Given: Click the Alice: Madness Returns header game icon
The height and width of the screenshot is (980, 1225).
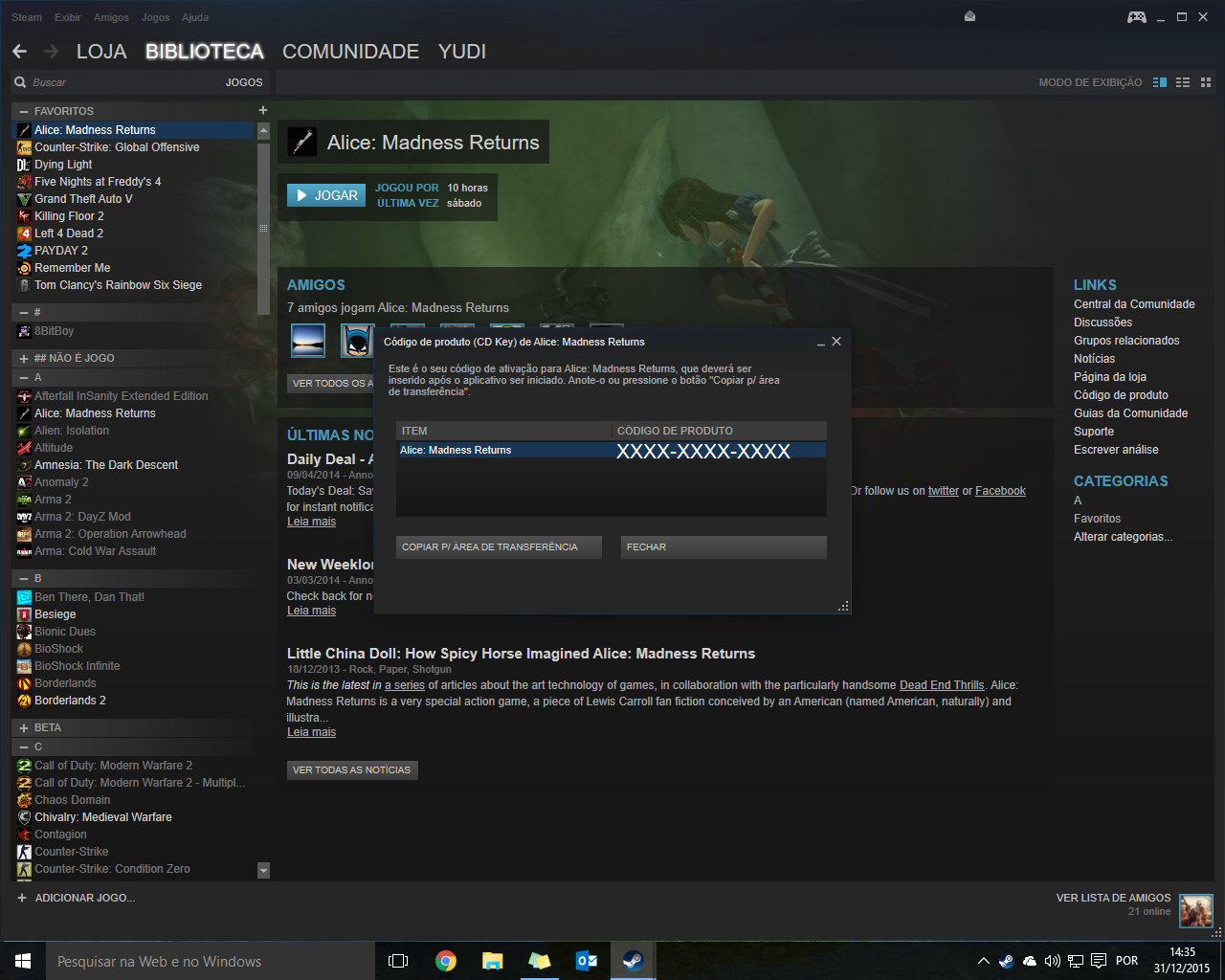Looking at the screenshot, I should click(x=302, y=142).
